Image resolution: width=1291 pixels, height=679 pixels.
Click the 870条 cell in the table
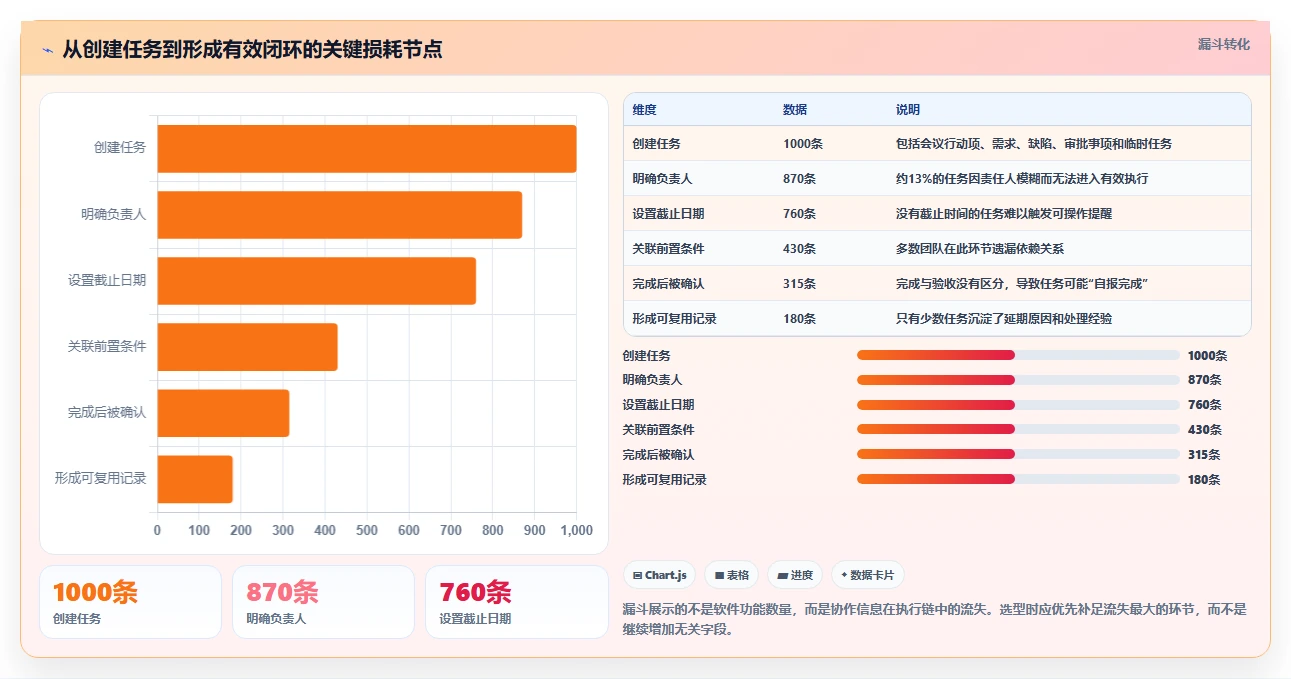coord(800,179)
